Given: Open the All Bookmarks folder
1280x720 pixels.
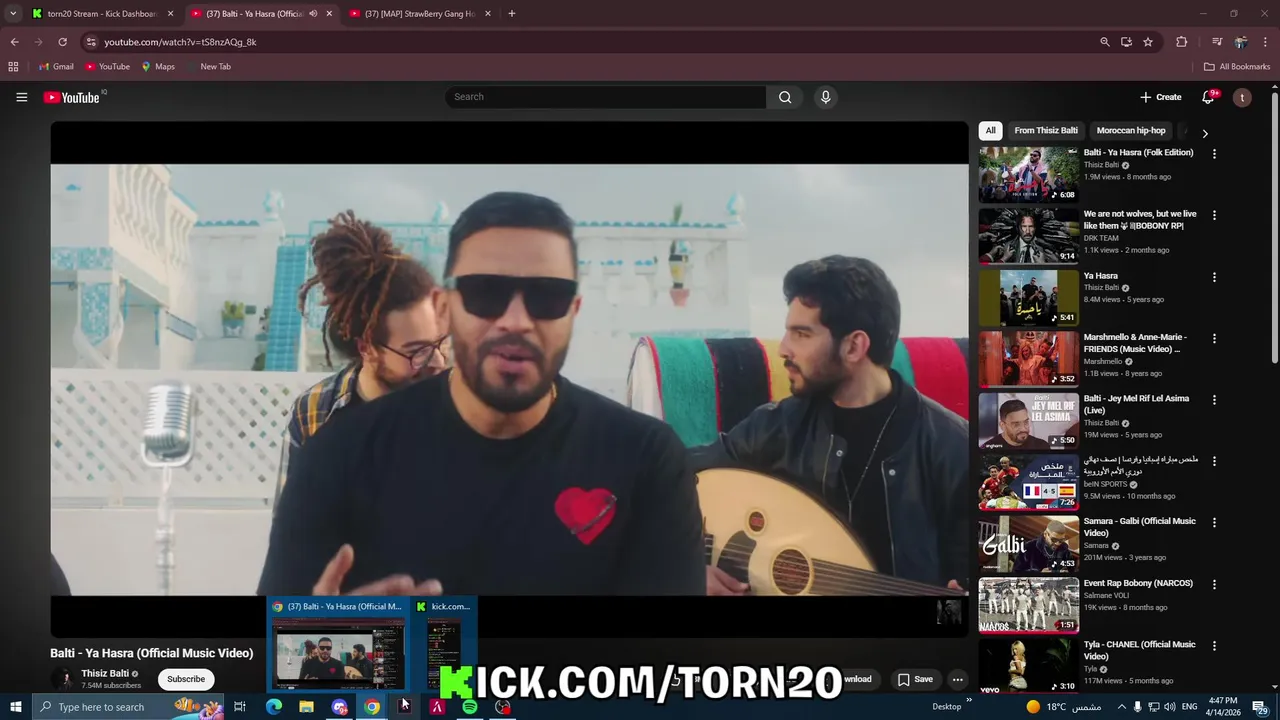Looking at the screenshot, I should point(1237,67).
